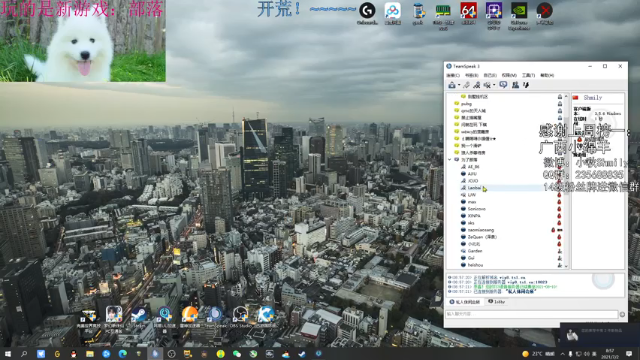Open the first TeamSpeak menu bar item

coord(453,75)
